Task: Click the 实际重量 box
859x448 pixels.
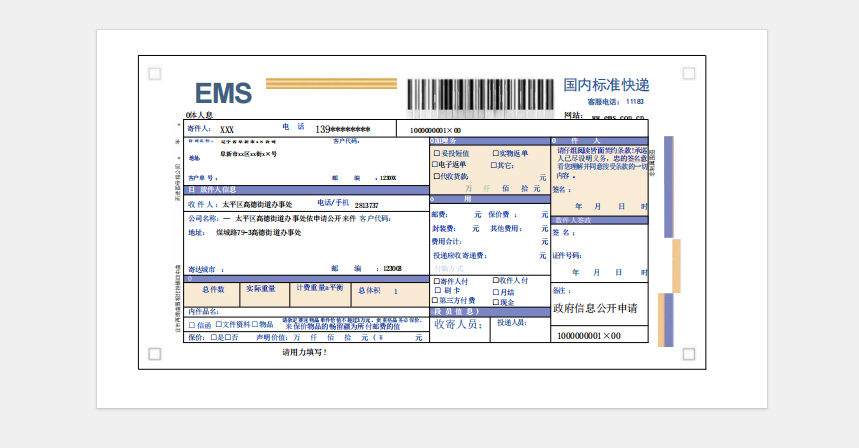Action: point(265,295)
